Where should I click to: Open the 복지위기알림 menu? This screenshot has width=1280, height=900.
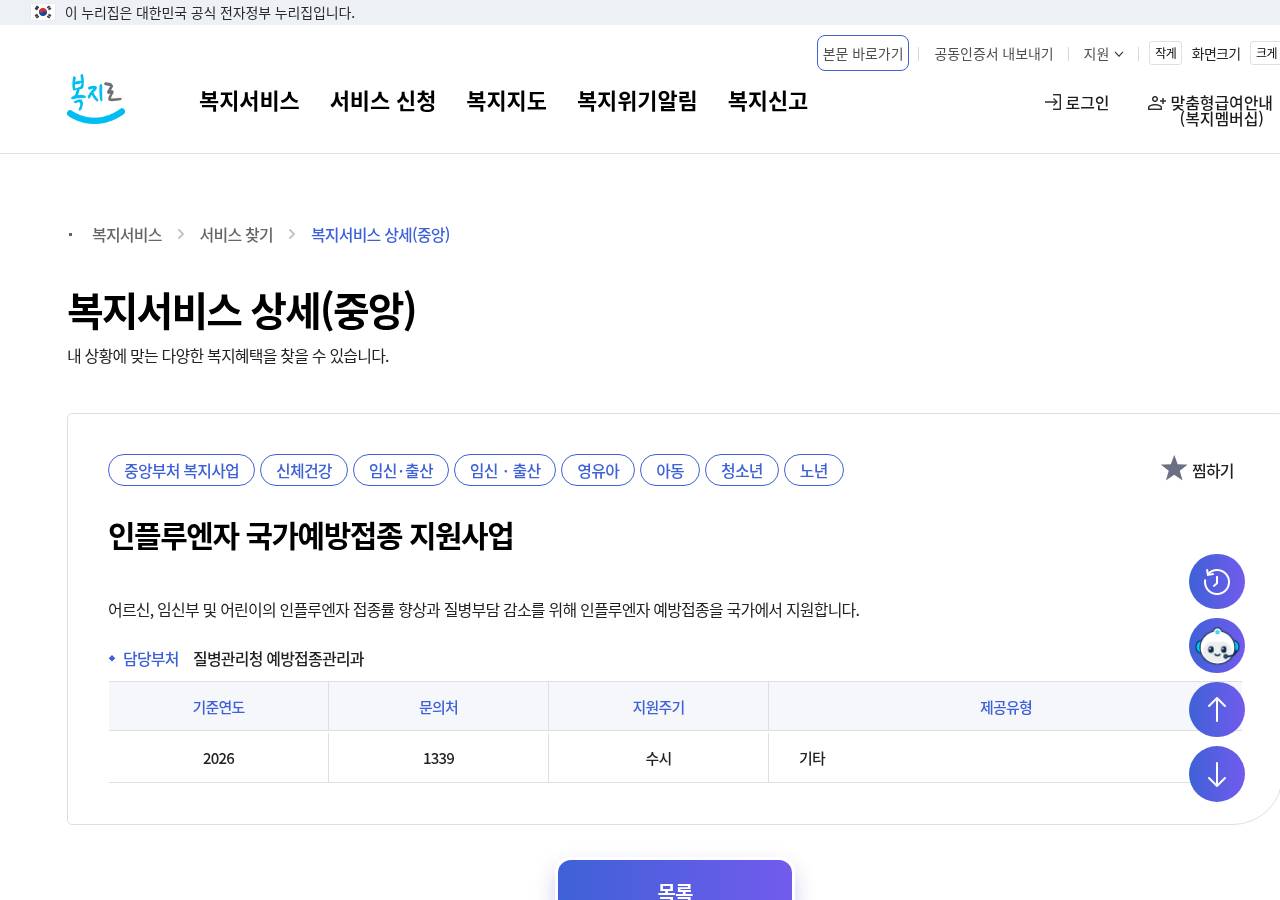[637, 101]
